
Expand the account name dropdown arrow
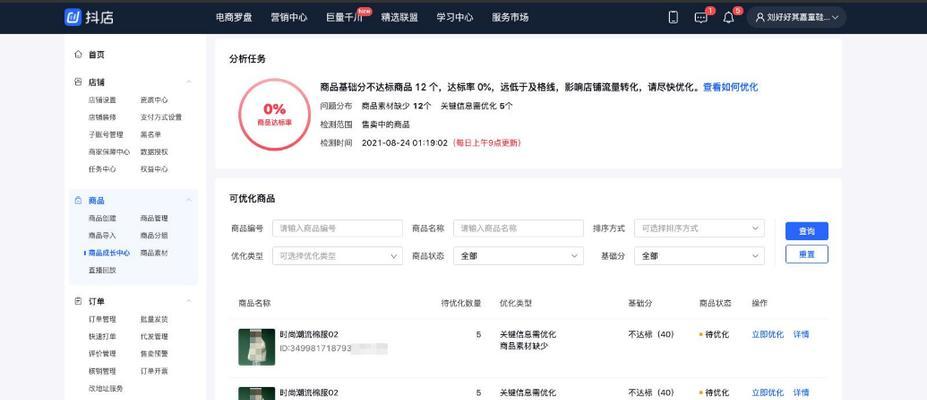[x=835, y=18]
